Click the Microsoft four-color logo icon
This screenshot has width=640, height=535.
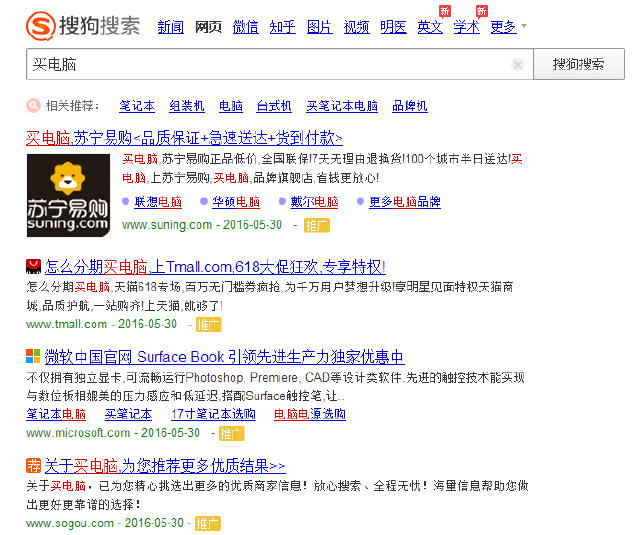pos(33,356)
